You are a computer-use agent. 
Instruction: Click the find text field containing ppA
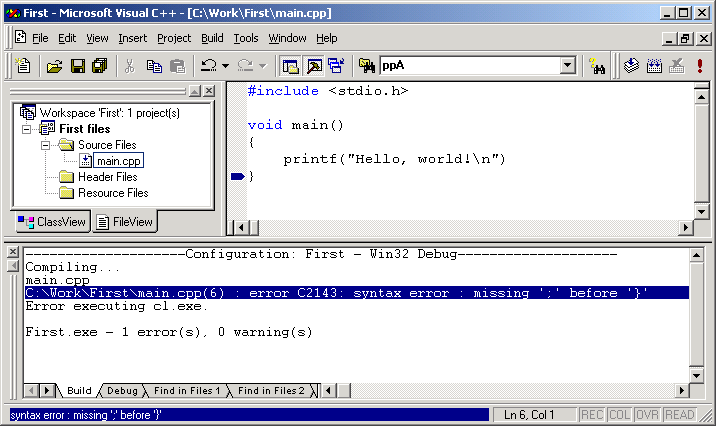pos(470,66)
